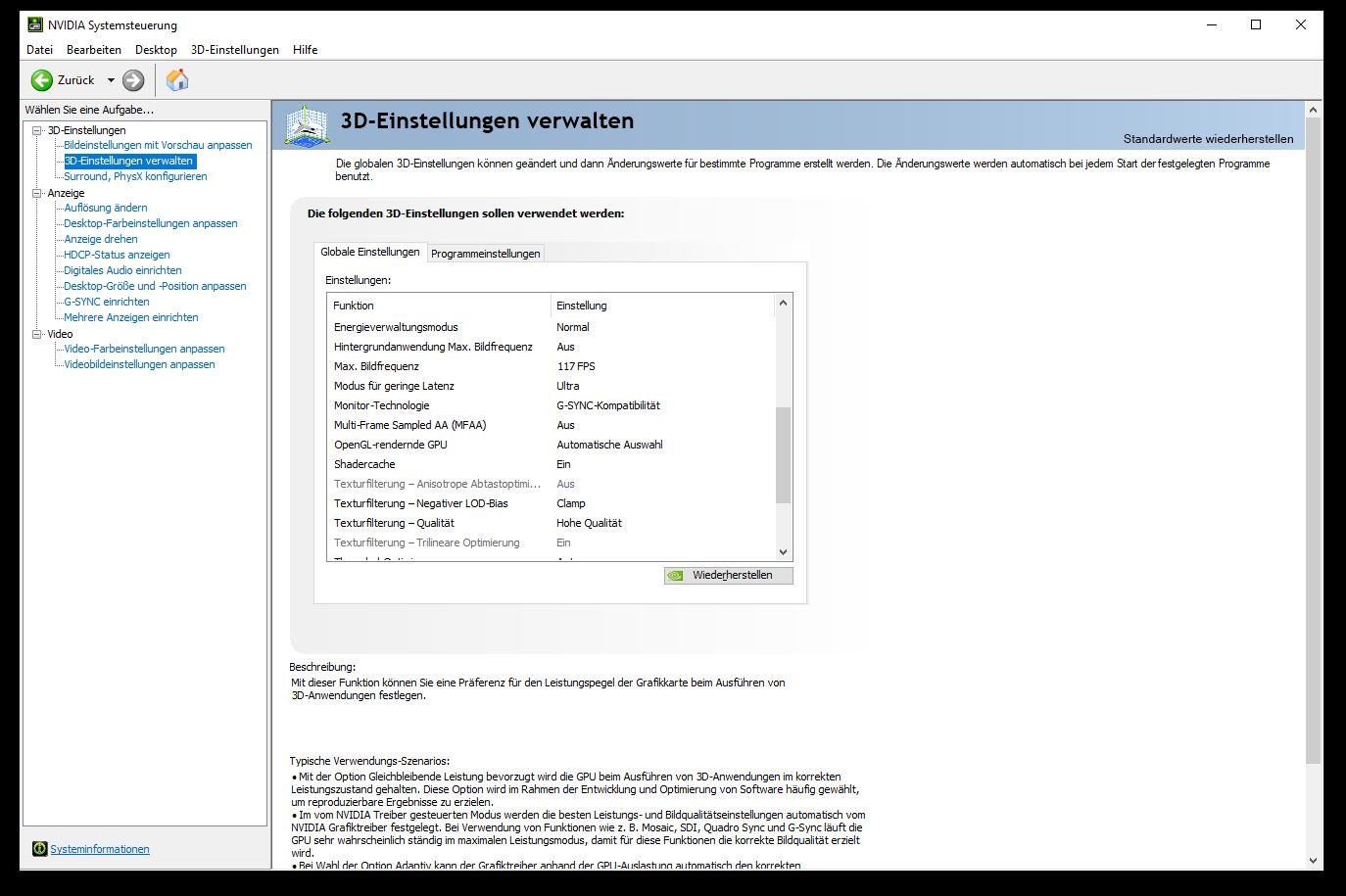Screen dimensions: 1346x896
Task: Click the Hohe Qualität value
Action: point(589,523)
